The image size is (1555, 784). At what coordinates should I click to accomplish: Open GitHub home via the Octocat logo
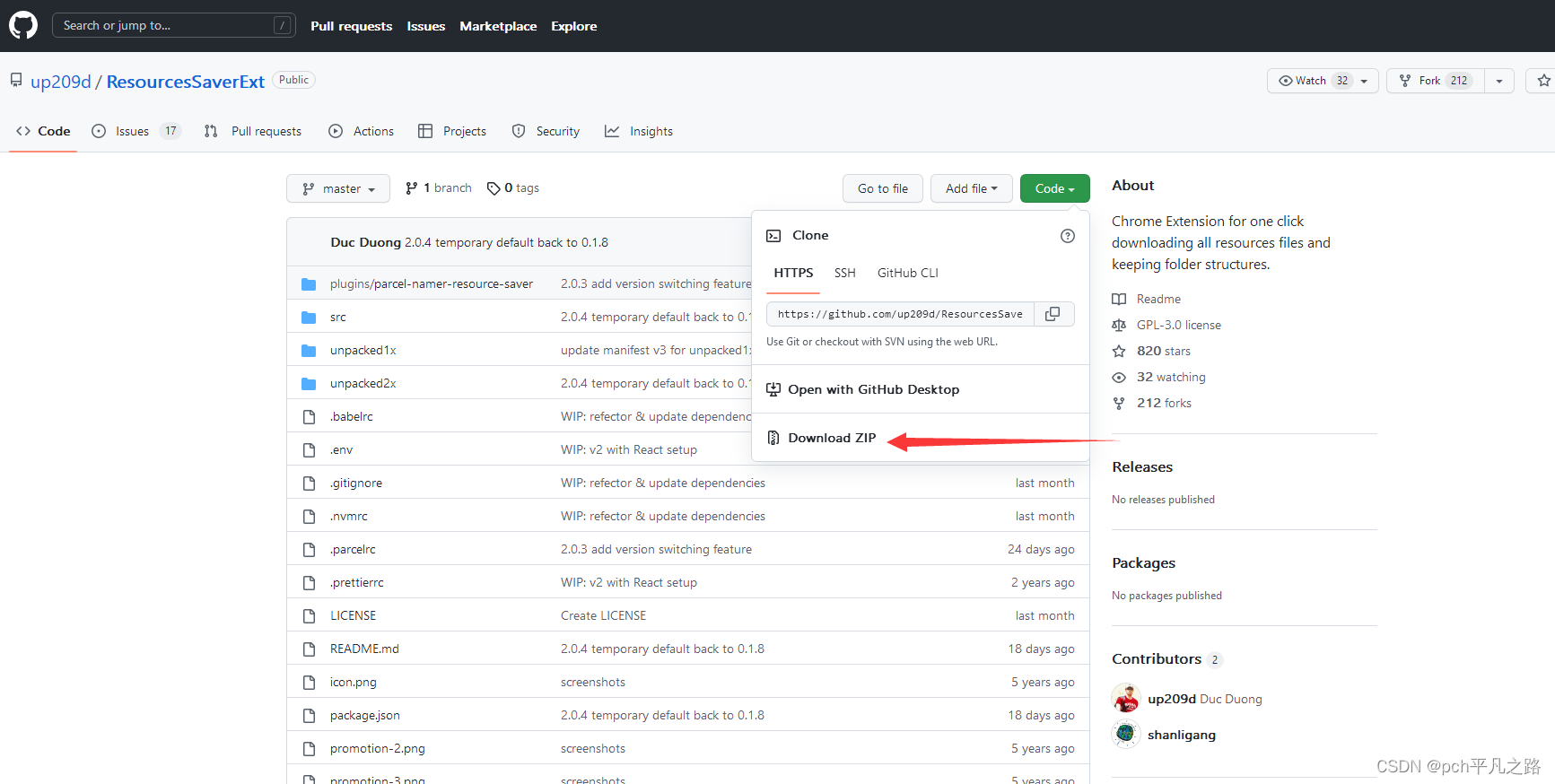(x=23, y=25)
